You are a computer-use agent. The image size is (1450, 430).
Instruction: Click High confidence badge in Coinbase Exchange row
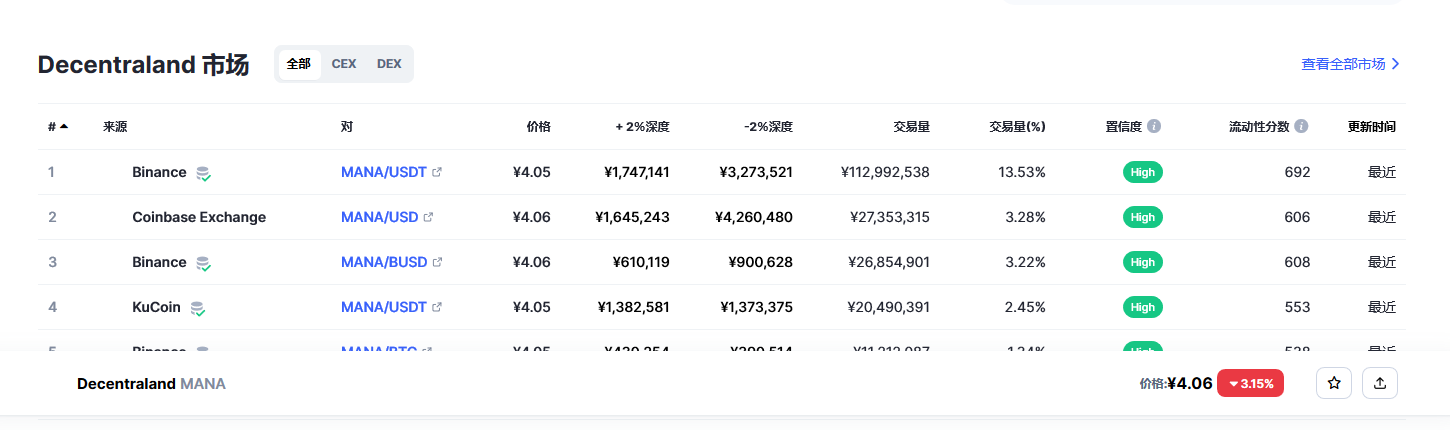[x=1142, y=217]
